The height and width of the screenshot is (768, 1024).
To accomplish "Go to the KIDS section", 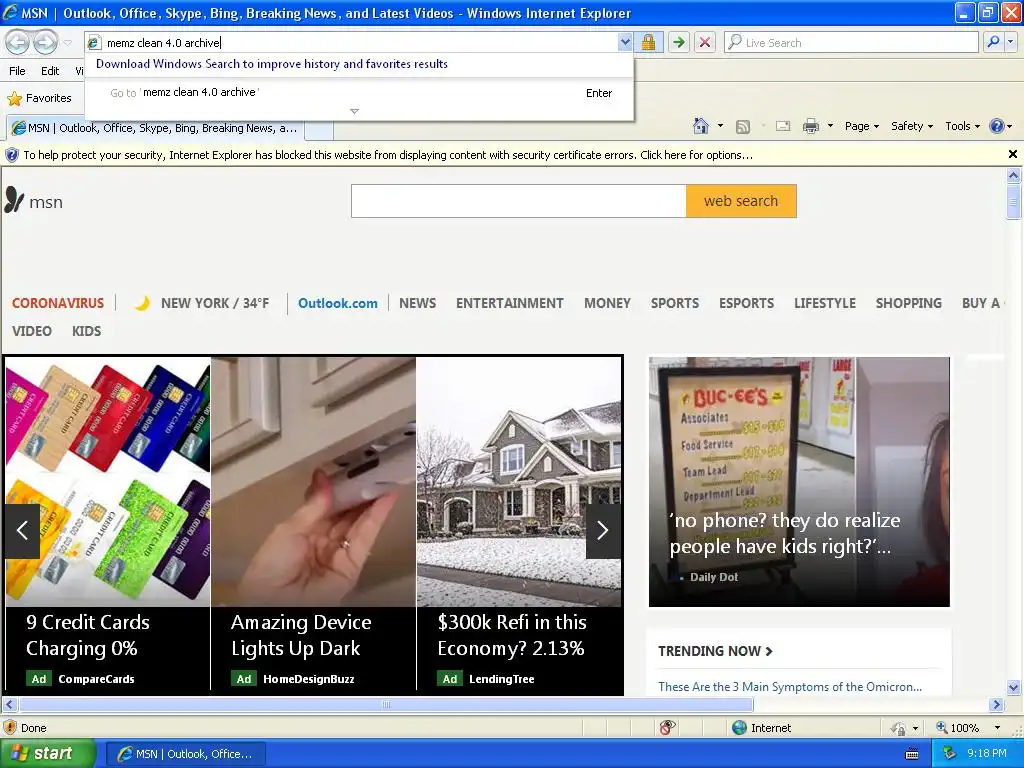I will [87, 331].
